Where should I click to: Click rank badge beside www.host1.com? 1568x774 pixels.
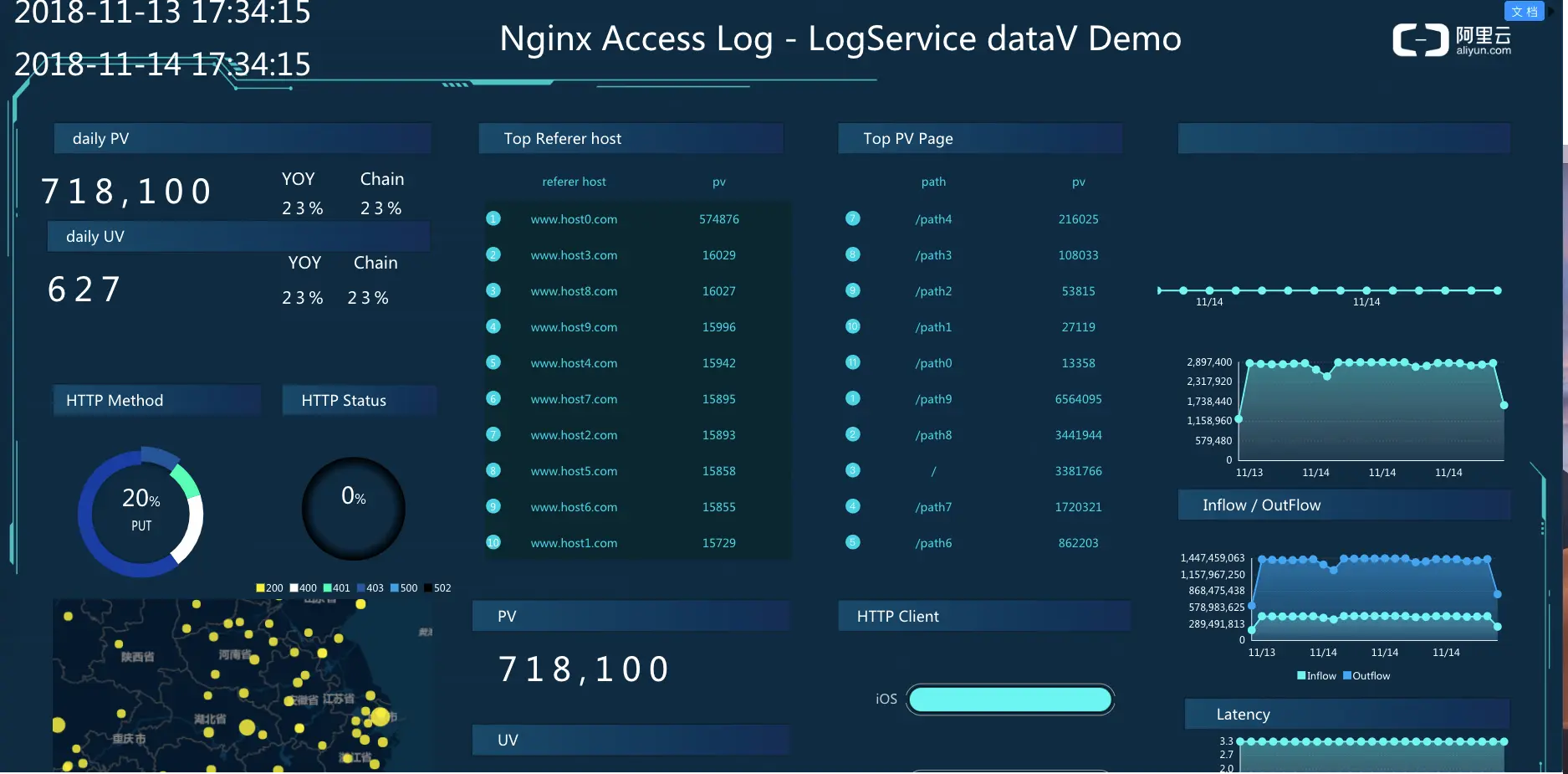[x=493, y=542]
